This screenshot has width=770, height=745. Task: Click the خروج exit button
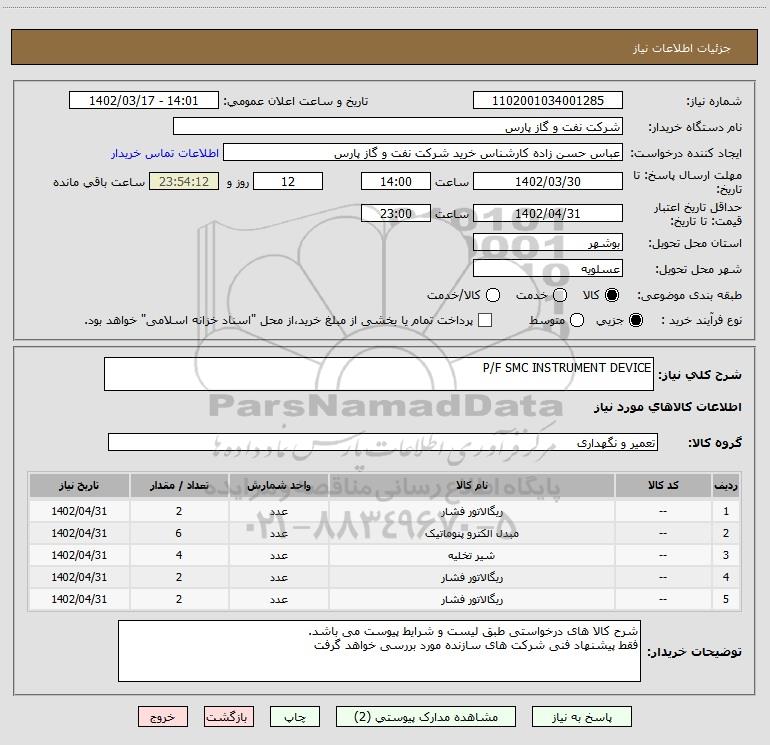coord(163,717)
